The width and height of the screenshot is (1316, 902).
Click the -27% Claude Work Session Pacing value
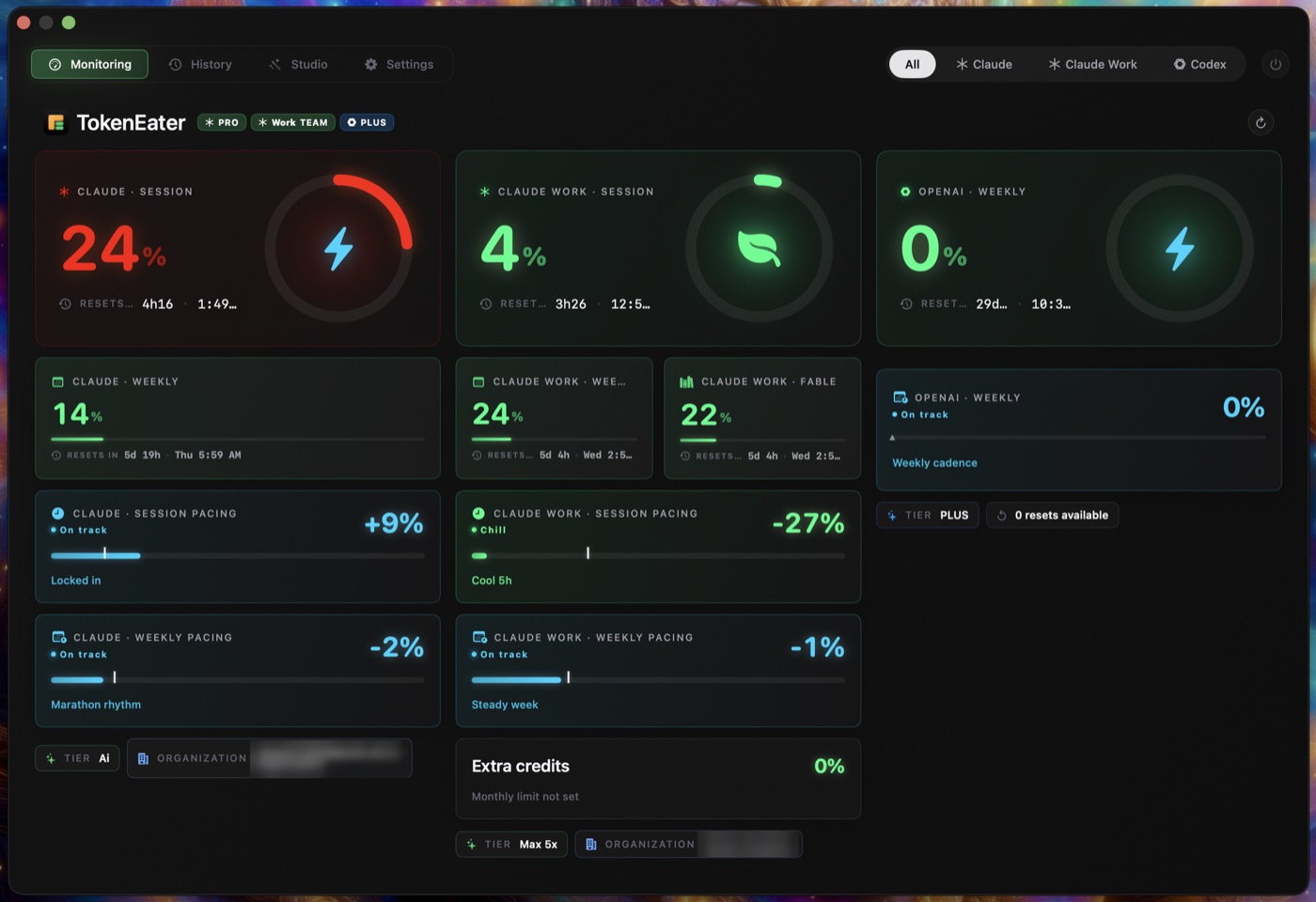pos(808,523)
